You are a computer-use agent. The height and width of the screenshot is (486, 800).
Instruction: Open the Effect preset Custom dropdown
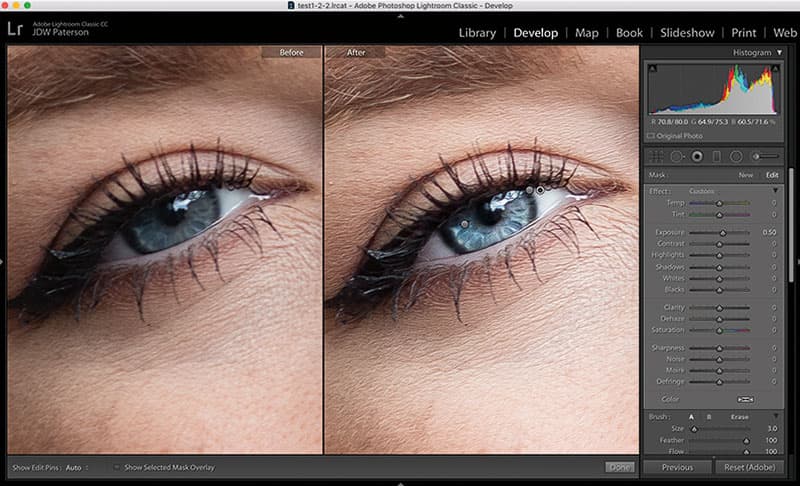(x=702, y=191)
